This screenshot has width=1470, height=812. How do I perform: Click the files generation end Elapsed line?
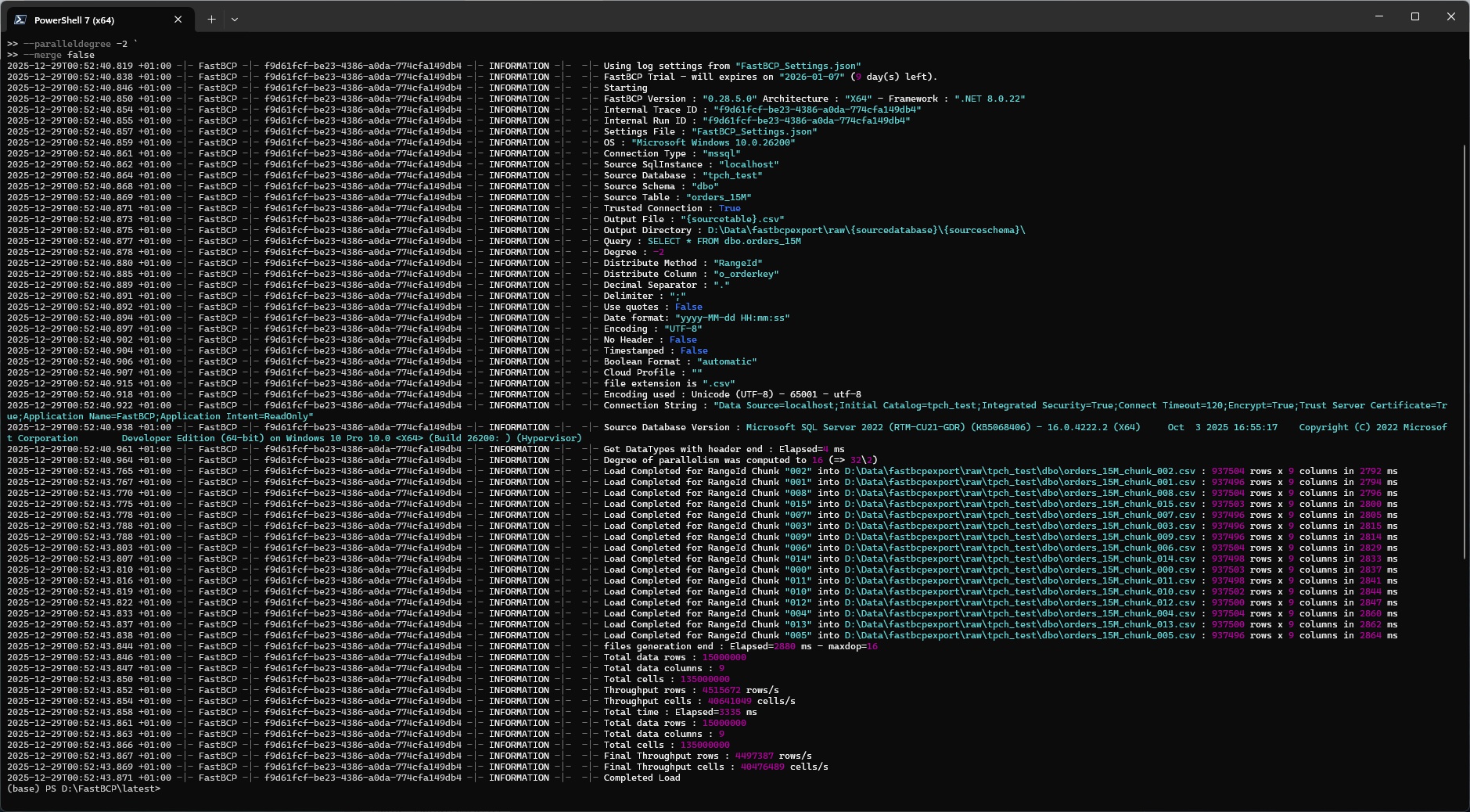coord(740,646)
